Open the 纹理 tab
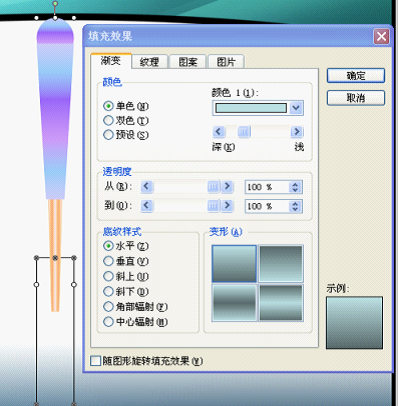398x406 pixels. coord(149,62)
